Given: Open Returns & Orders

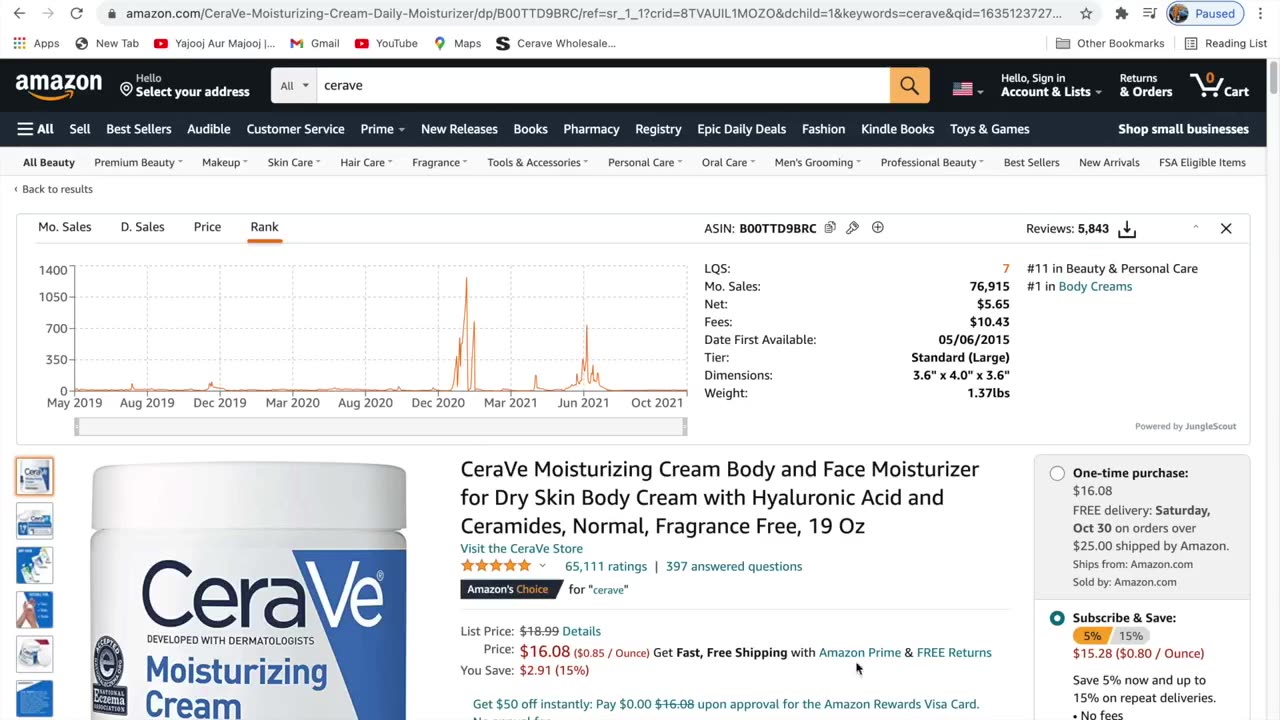Looking at the screenshot, I should click(x=1146, y=85).
